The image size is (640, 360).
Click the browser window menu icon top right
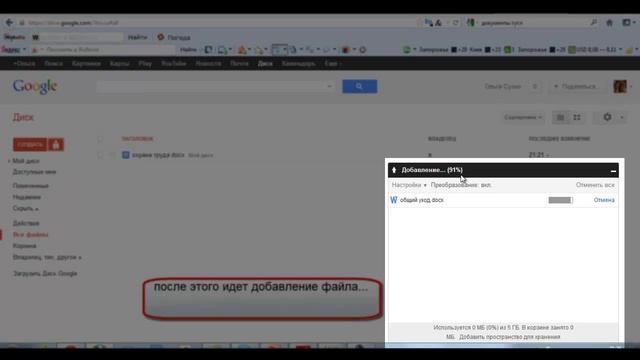point(627,23)
